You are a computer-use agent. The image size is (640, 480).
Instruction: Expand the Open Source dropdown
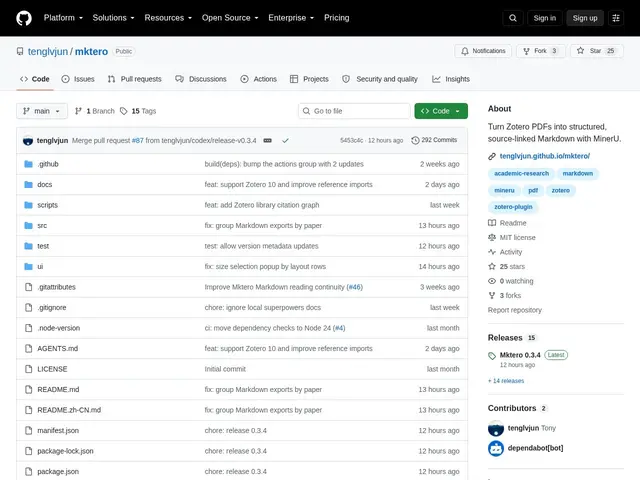point(230,18)
